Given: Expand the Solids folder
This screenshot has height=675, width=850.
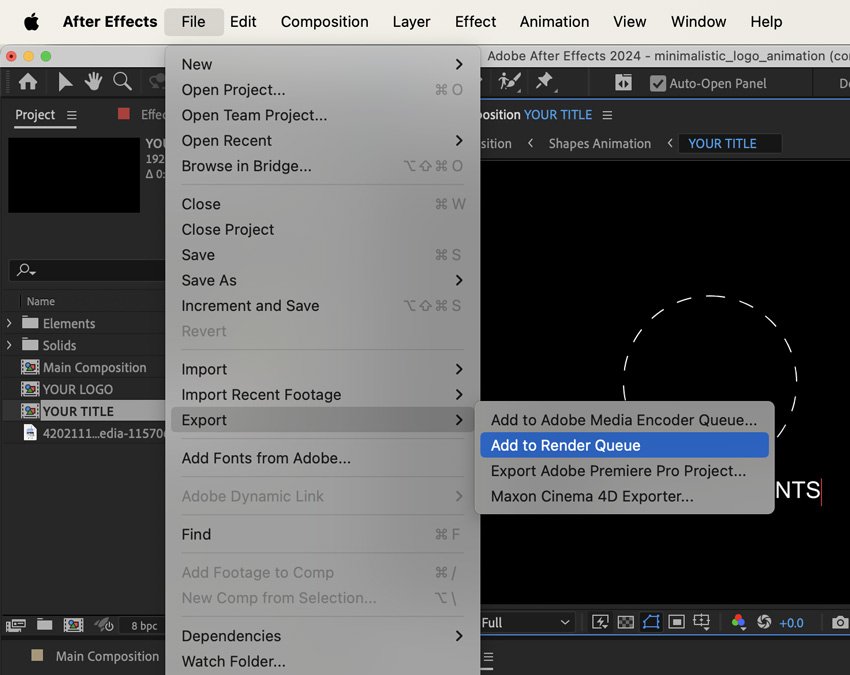Looking at the screenshot, I should click(x=9, y=345).
